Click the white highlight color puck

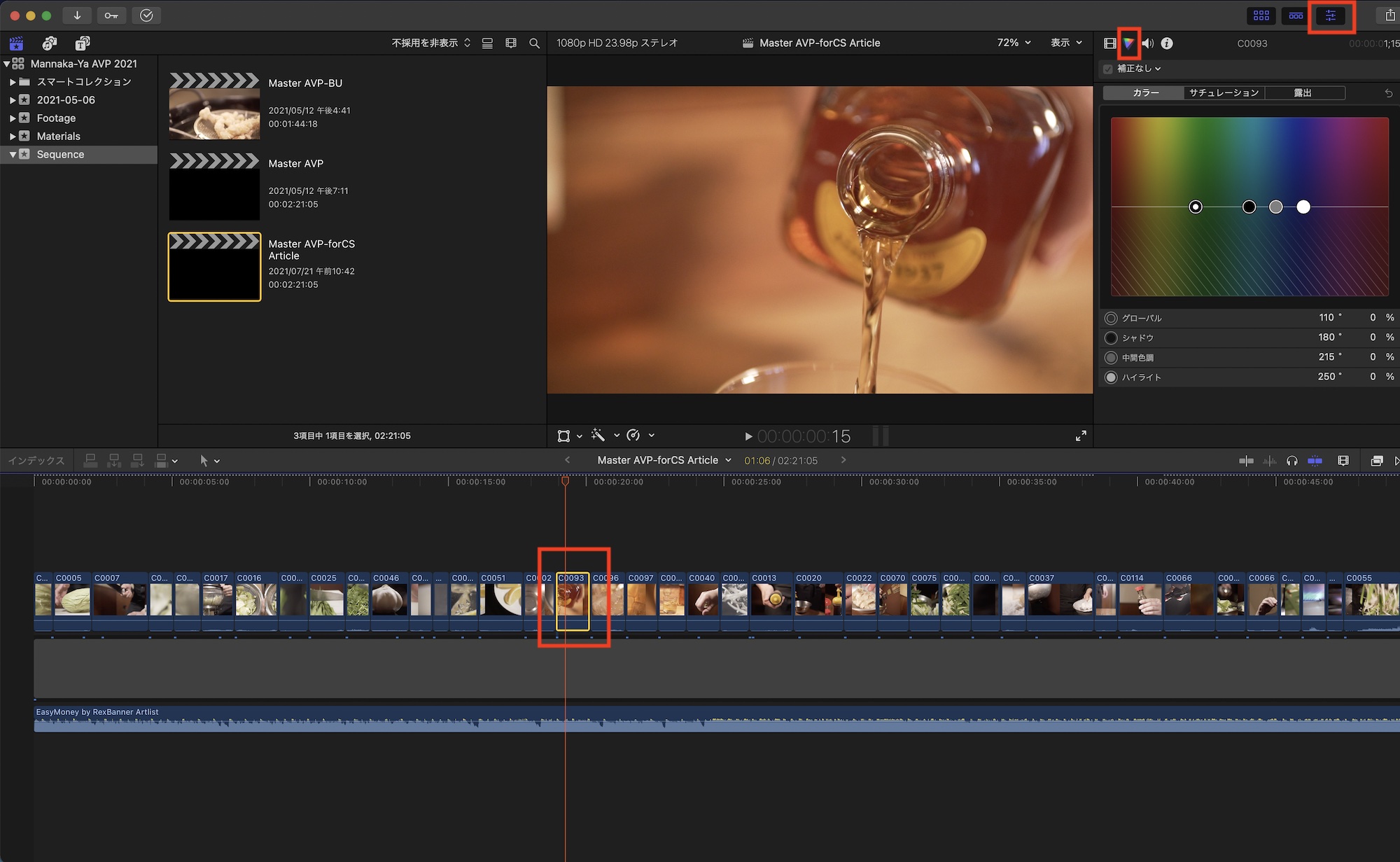point(1303,207)
